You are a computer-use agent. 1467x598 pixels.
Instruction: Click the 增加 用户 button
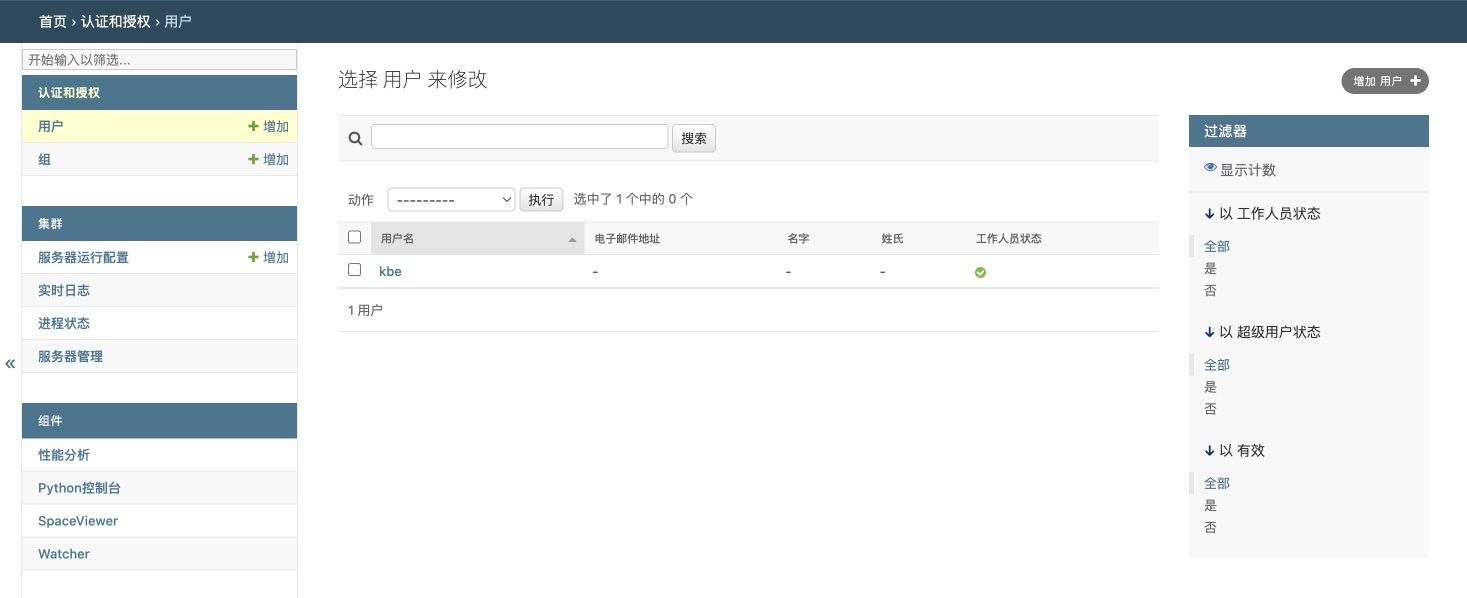1384,81
